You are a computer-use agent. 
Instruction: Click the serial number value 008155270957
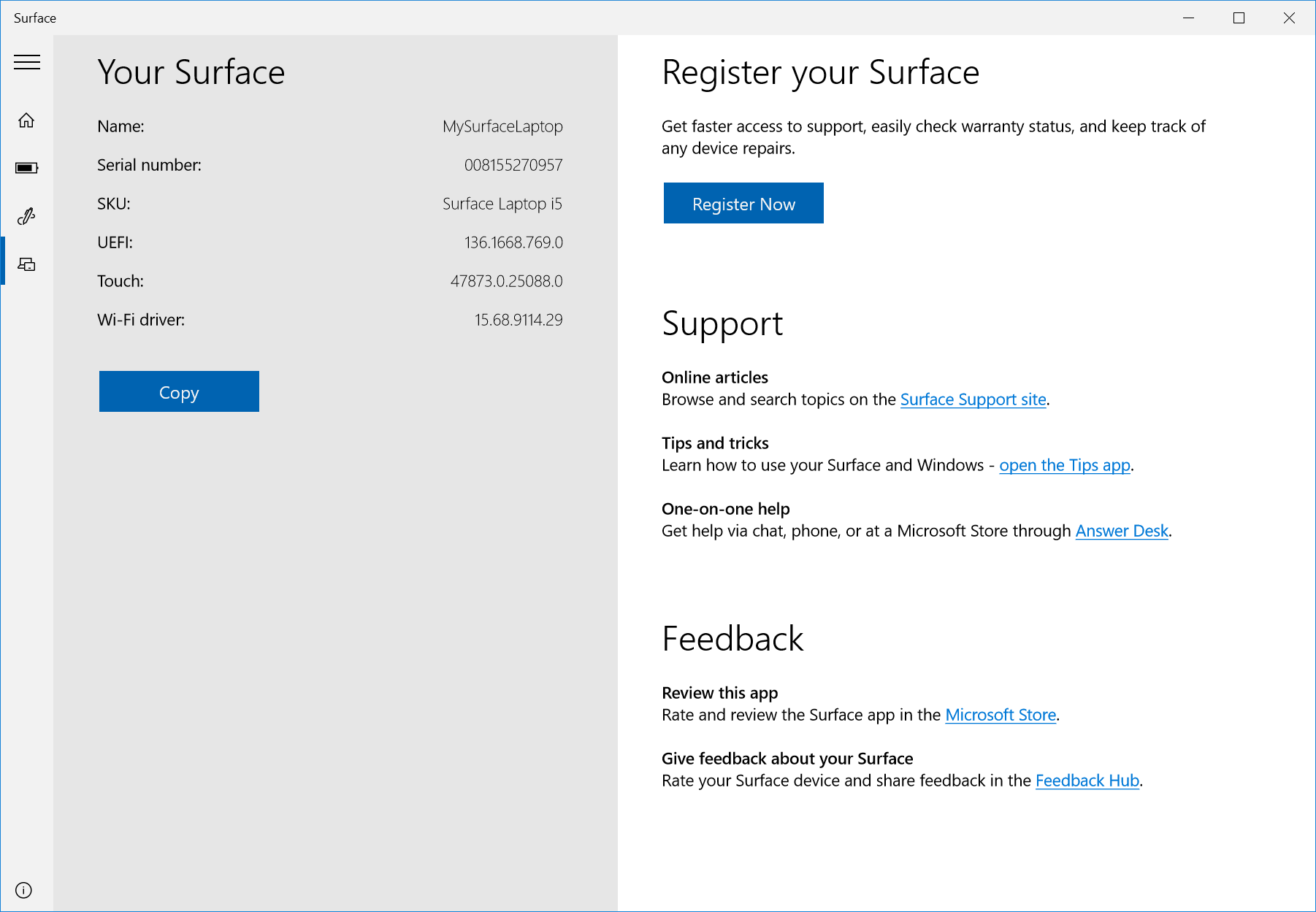[513, 165]
